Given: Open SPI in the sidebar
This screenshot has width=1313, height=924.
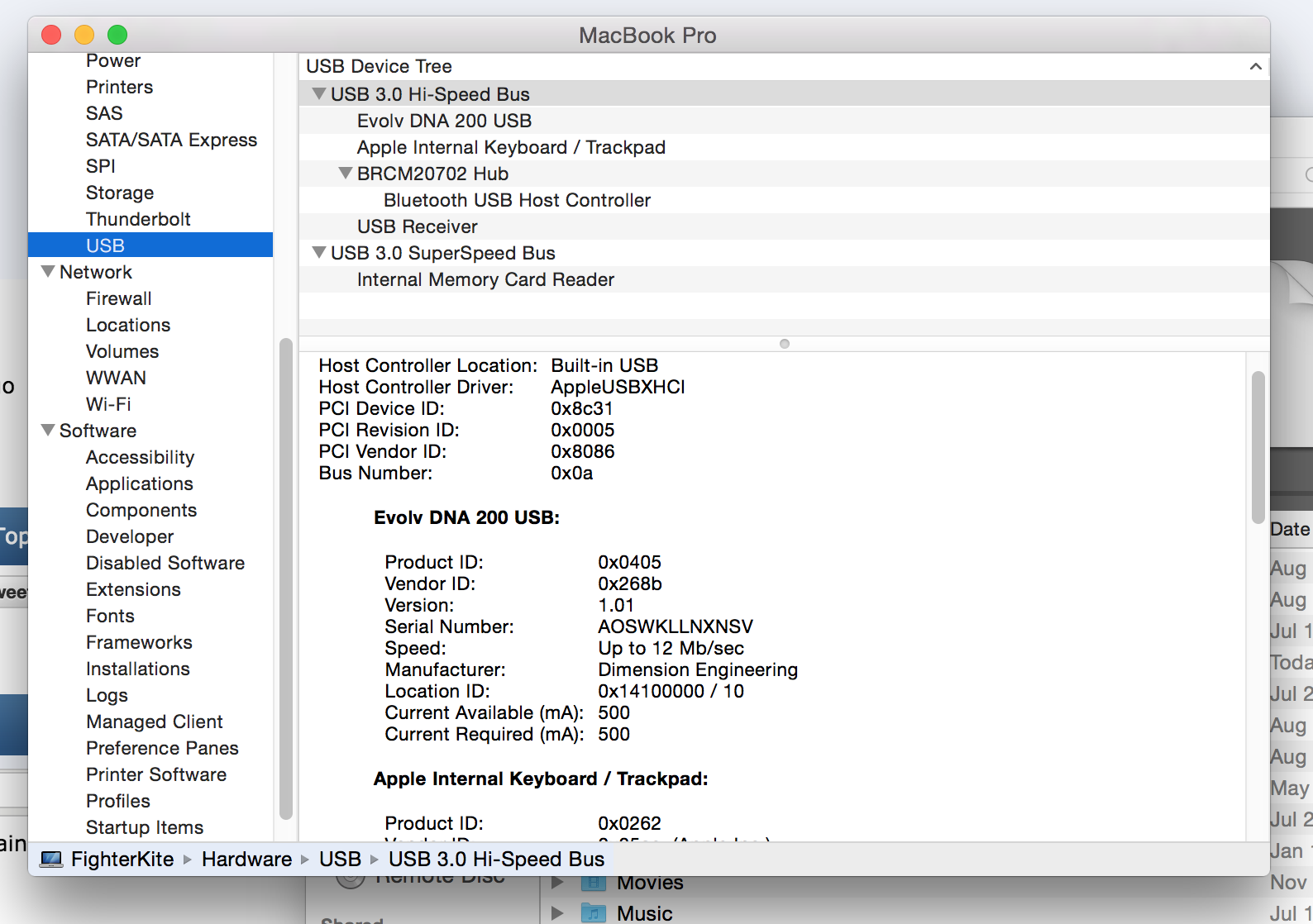Looking at the screenshot, I should tap(101, 166).
